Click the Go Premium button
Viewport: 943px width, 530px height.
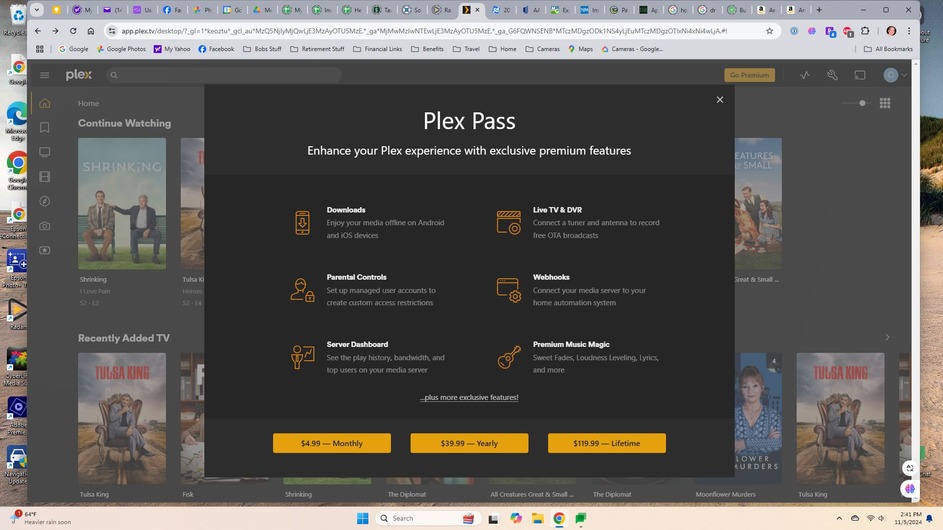(x=749, y=75)
